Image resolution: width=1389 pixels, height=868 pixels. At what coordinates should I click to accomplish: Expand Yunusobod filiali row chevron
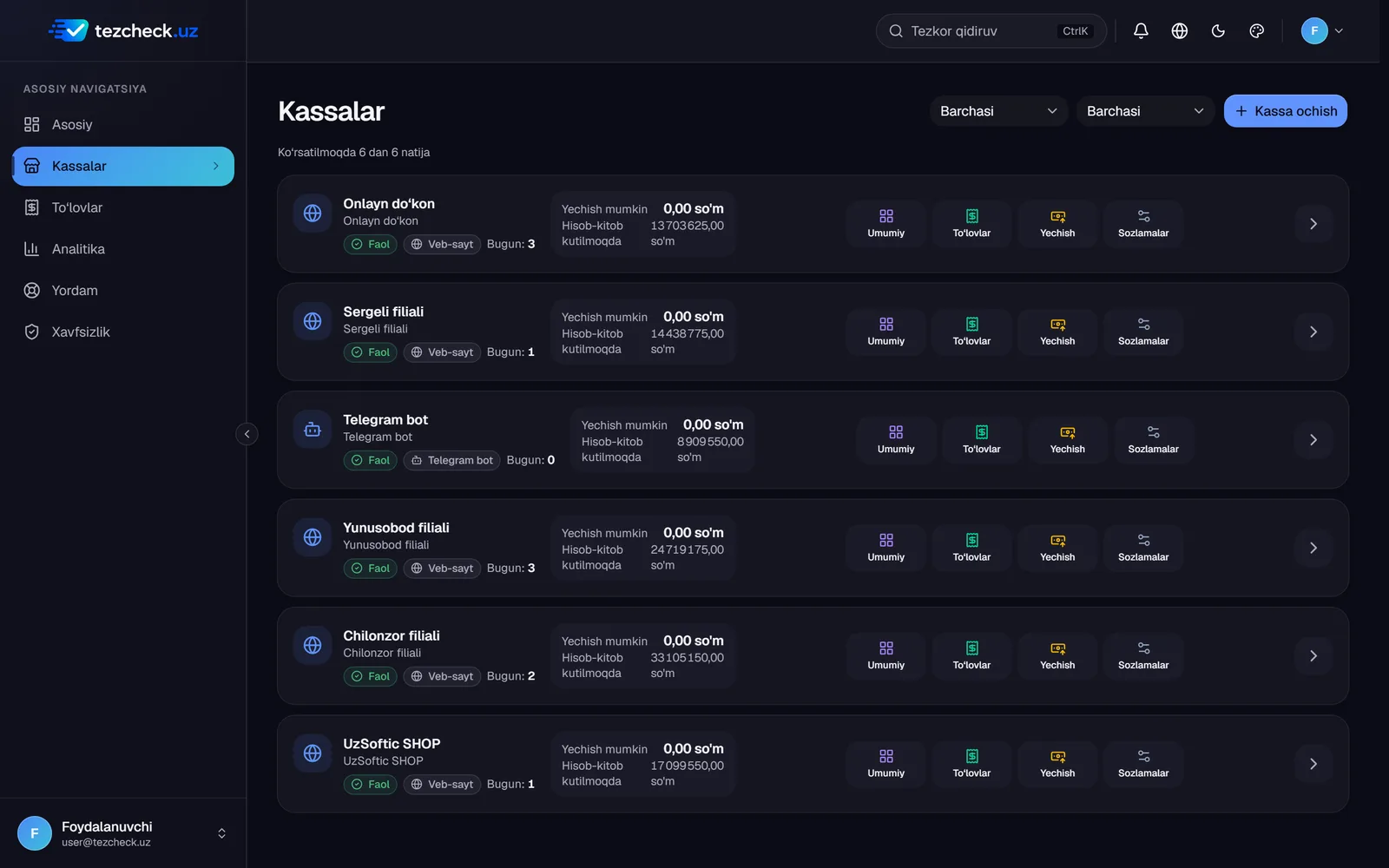pos(1313,548)
